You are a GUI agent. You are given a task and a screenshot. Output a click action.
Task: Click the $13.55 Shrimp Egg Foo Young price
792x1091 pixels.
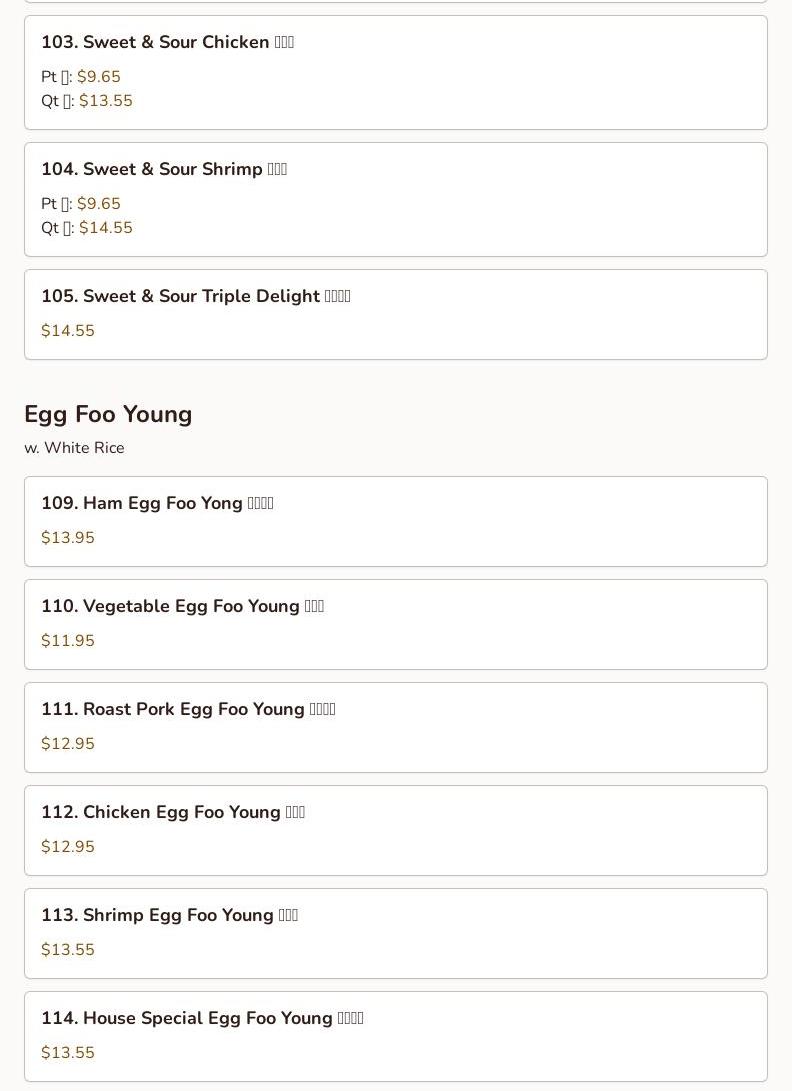pyautogui.click(x=68, y=950)
